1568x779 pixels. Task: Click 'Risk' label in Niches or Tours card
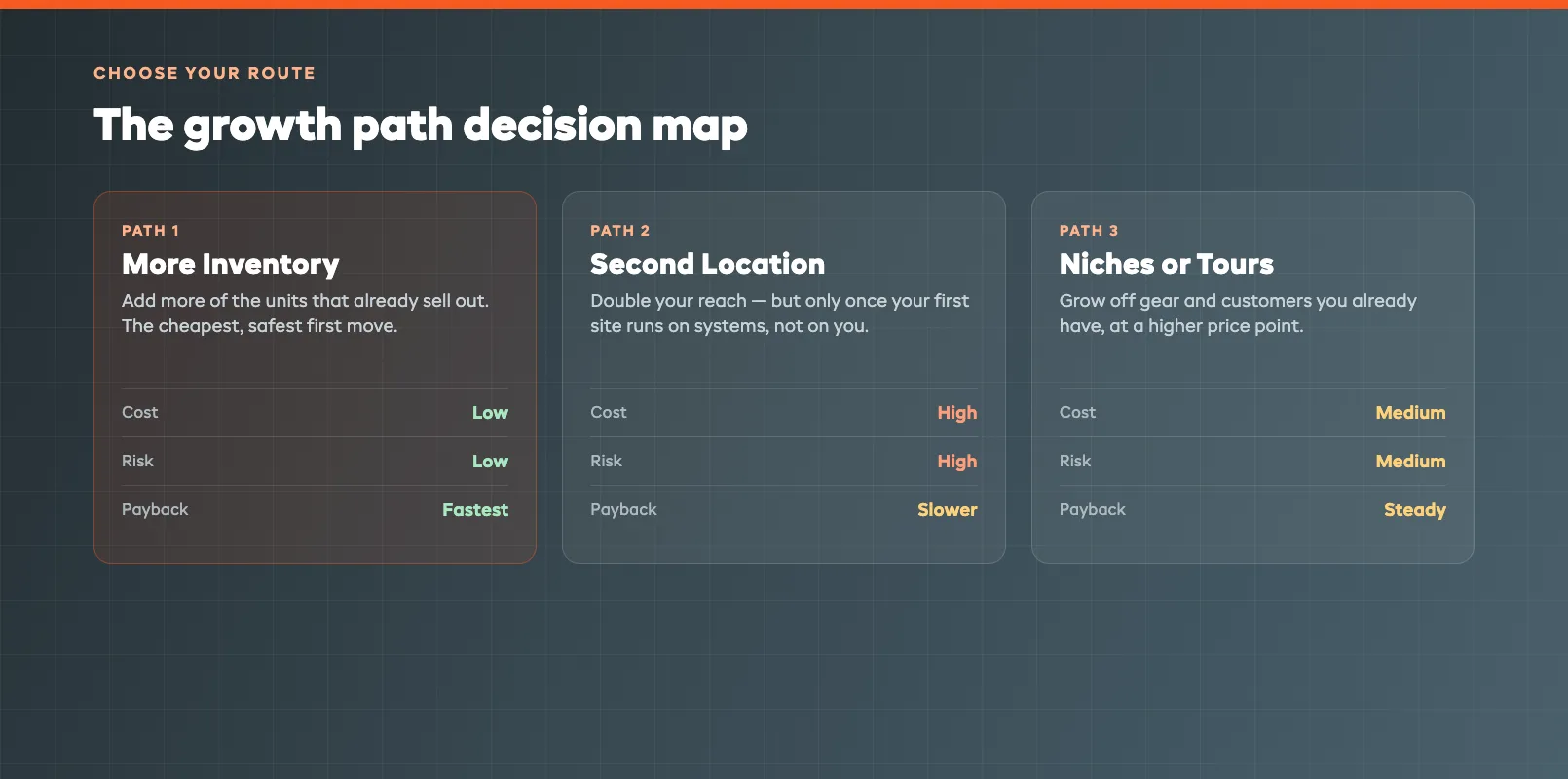tap(1075, 461)
